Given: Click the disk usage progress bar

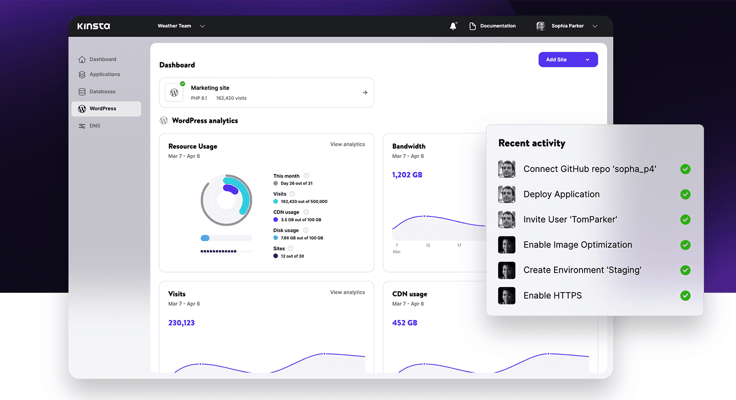Looking at the screenshot, I should click(226, 238).
